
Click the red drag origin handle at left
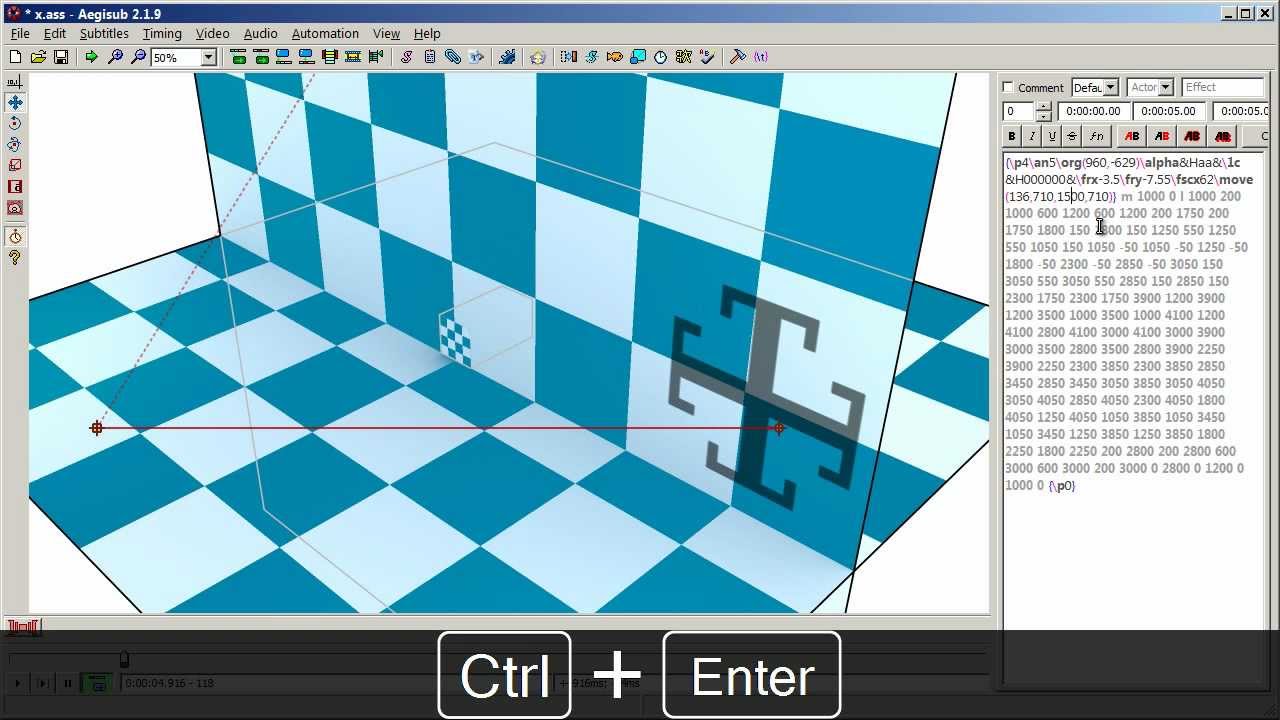(96, 428)
